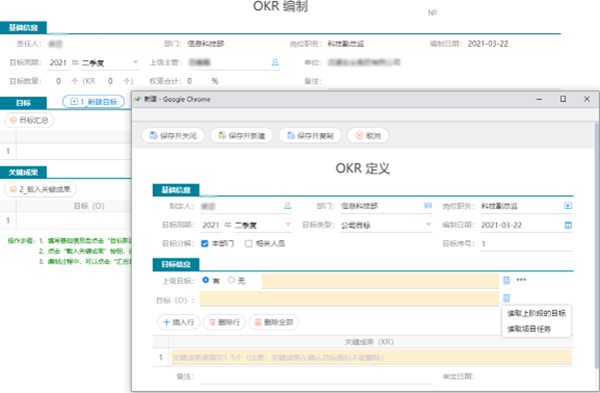Open 目标类型 dropdown showing 公司目标
This screenshot has width=600, height=393.
click(386, 225)
